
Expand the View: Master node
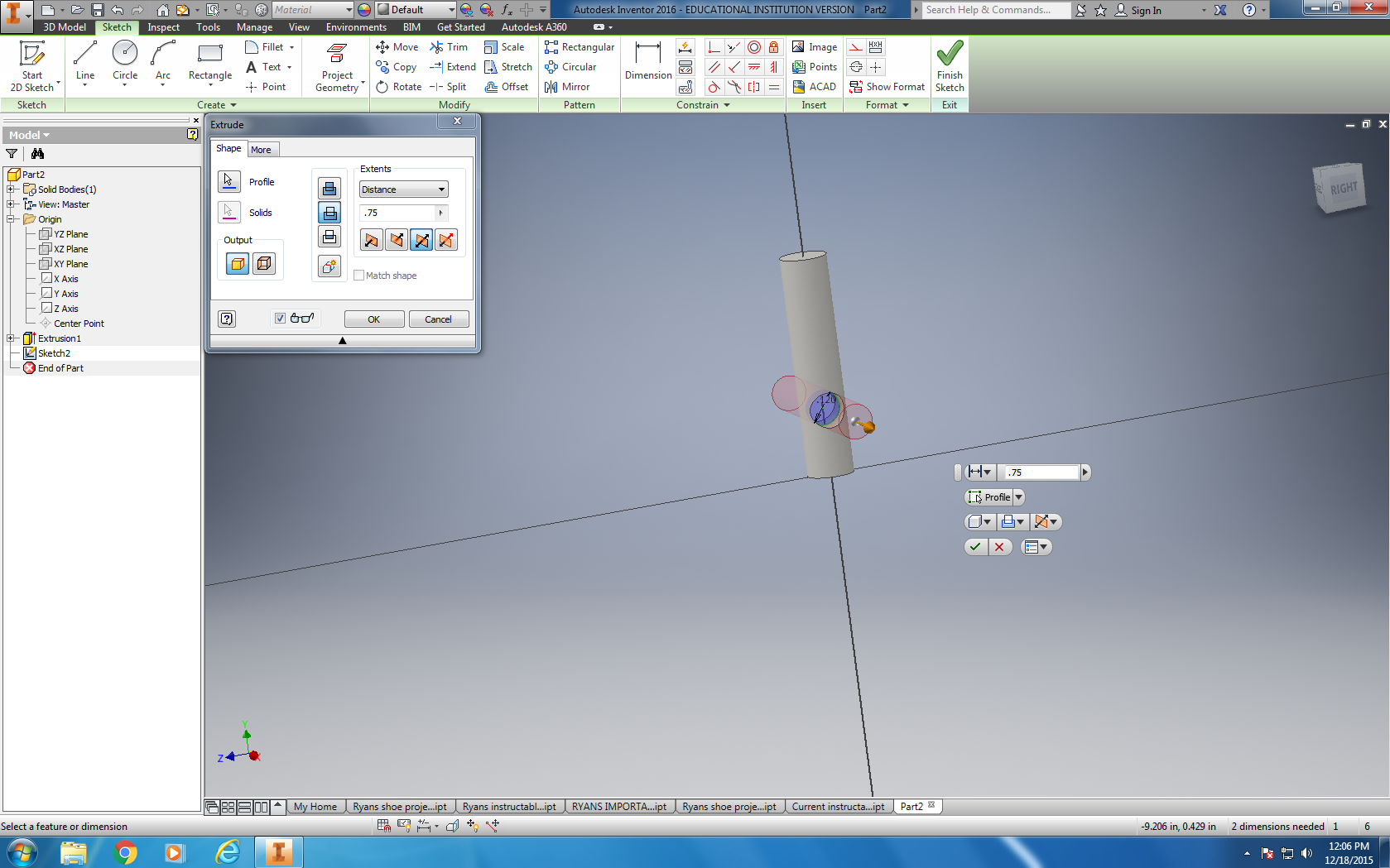(11, 204)
